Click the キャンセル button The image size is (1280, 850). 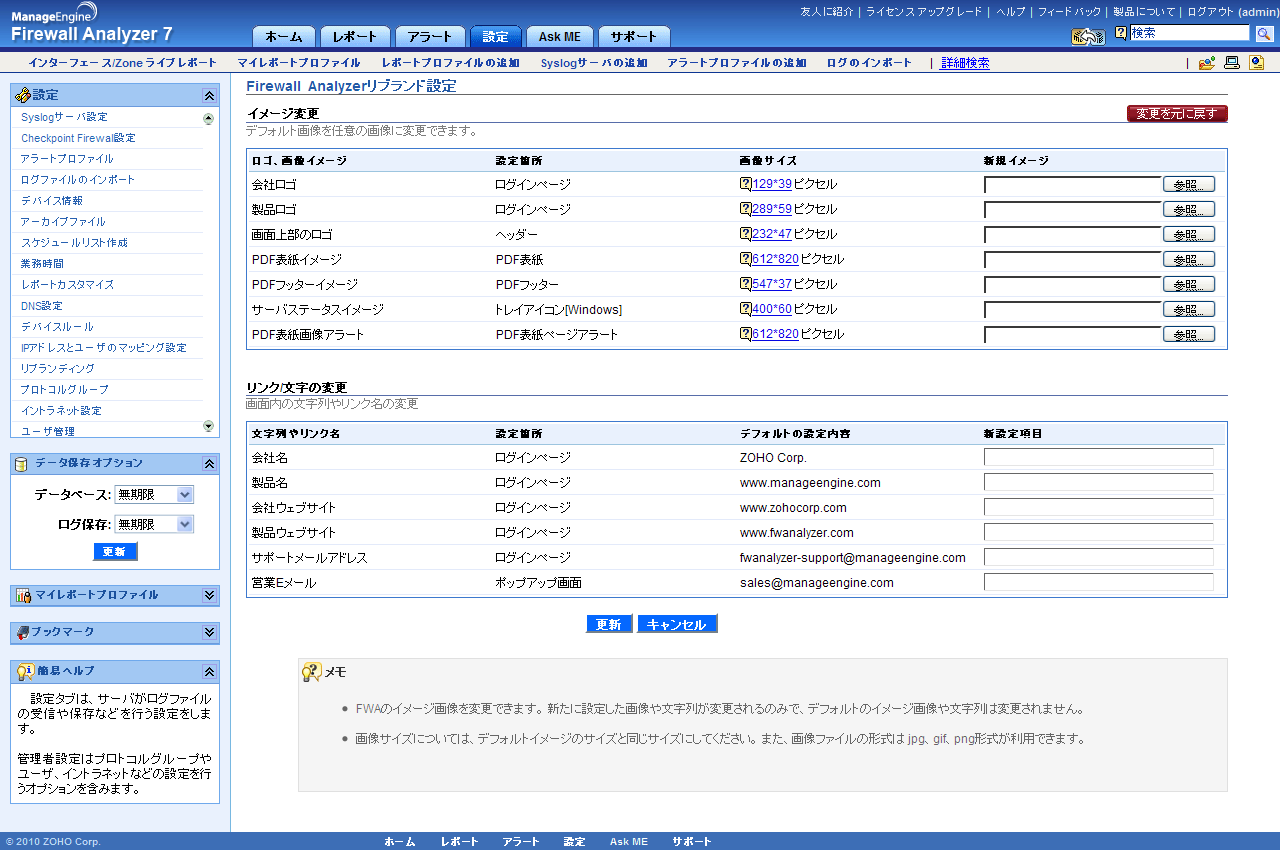[x=677, y=624]
